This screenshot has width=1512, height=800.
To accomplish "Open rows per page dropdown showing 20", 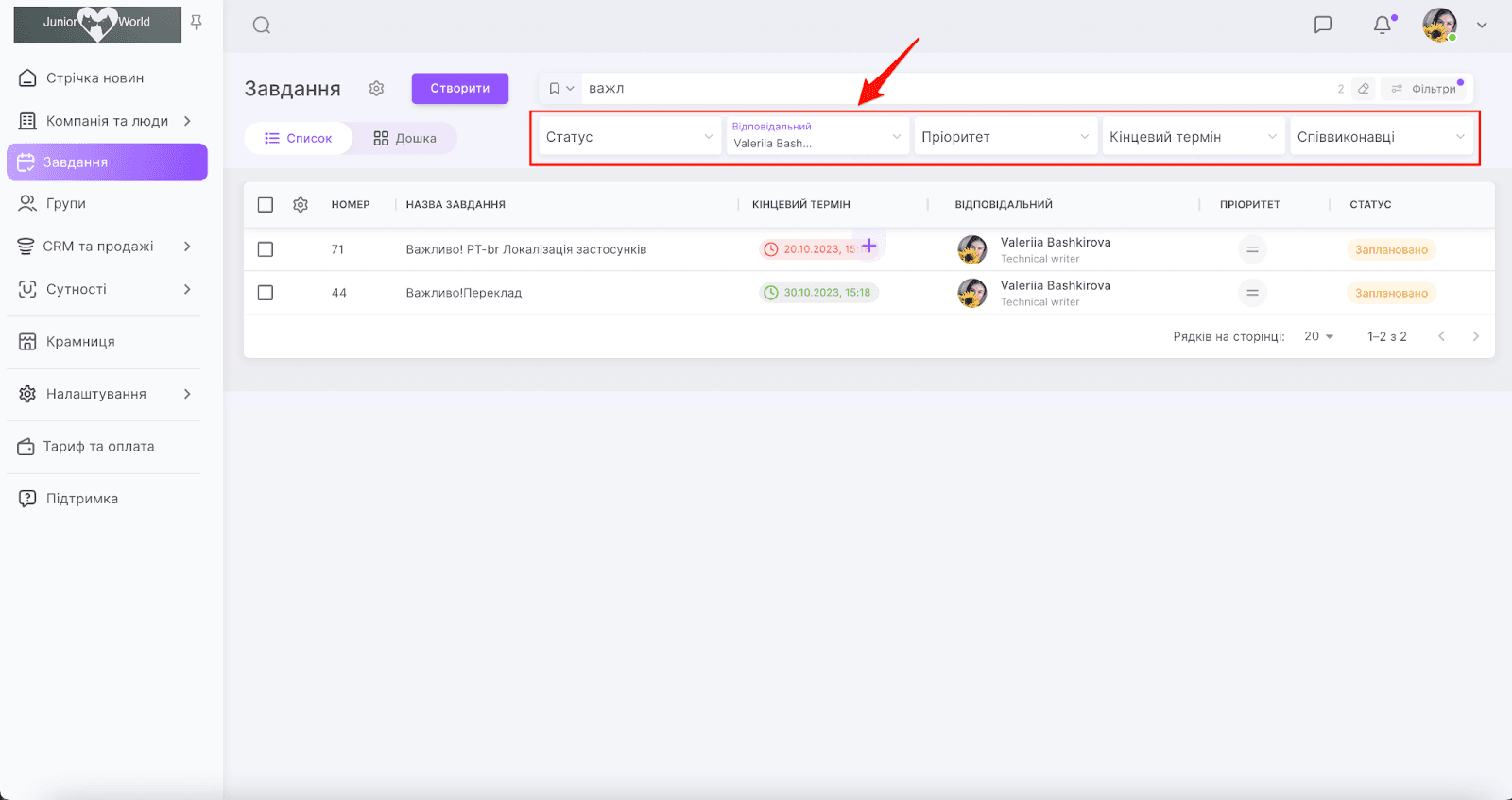I will (1318, 336).
